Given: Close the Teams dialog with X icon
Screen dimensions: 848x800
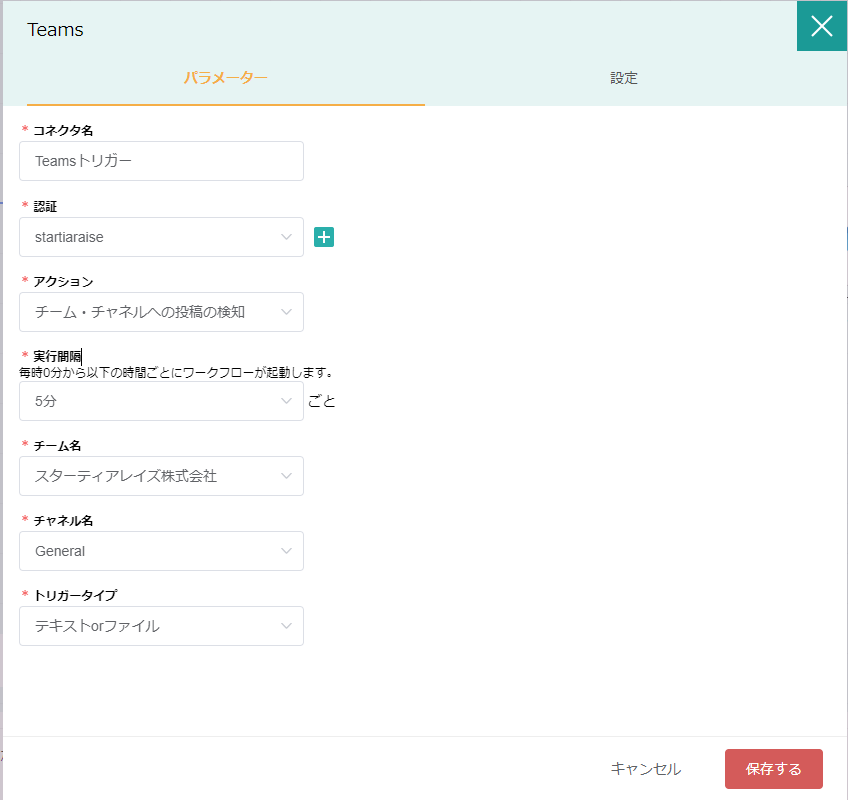Looking at the screenshot, I should (822, 26).
